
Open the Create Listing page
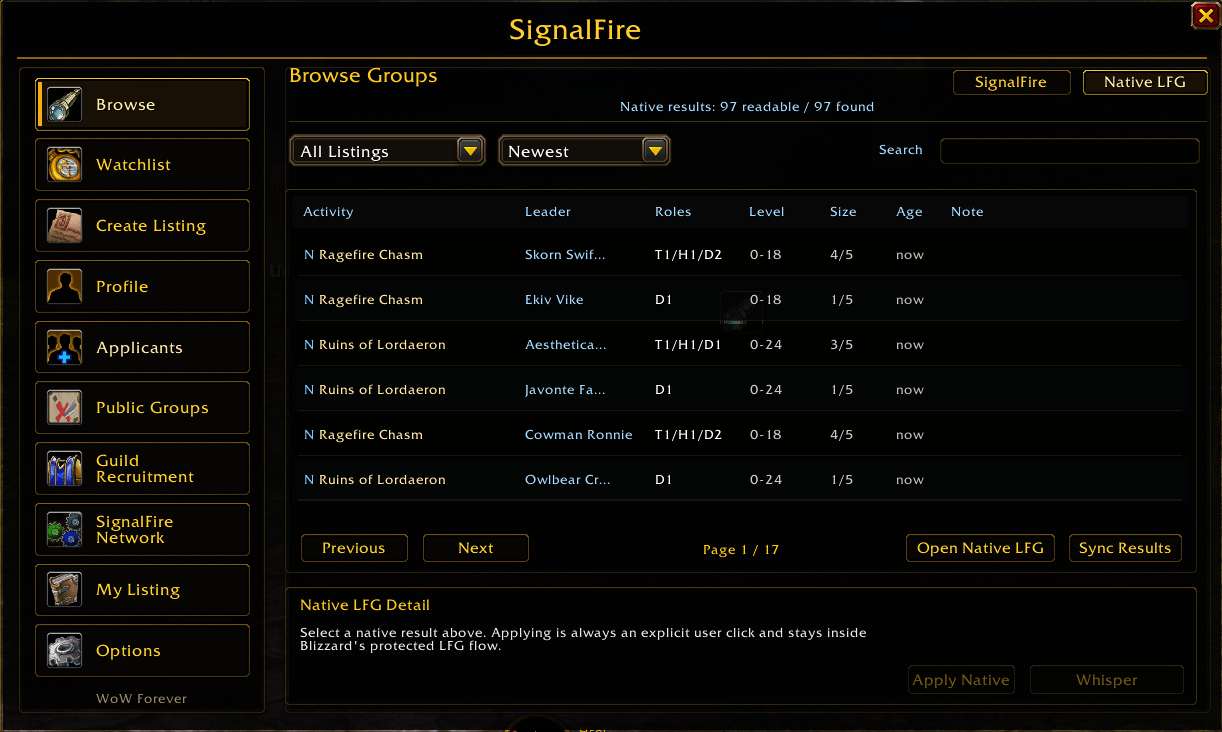pyautogui.click(x=143, y=226)
